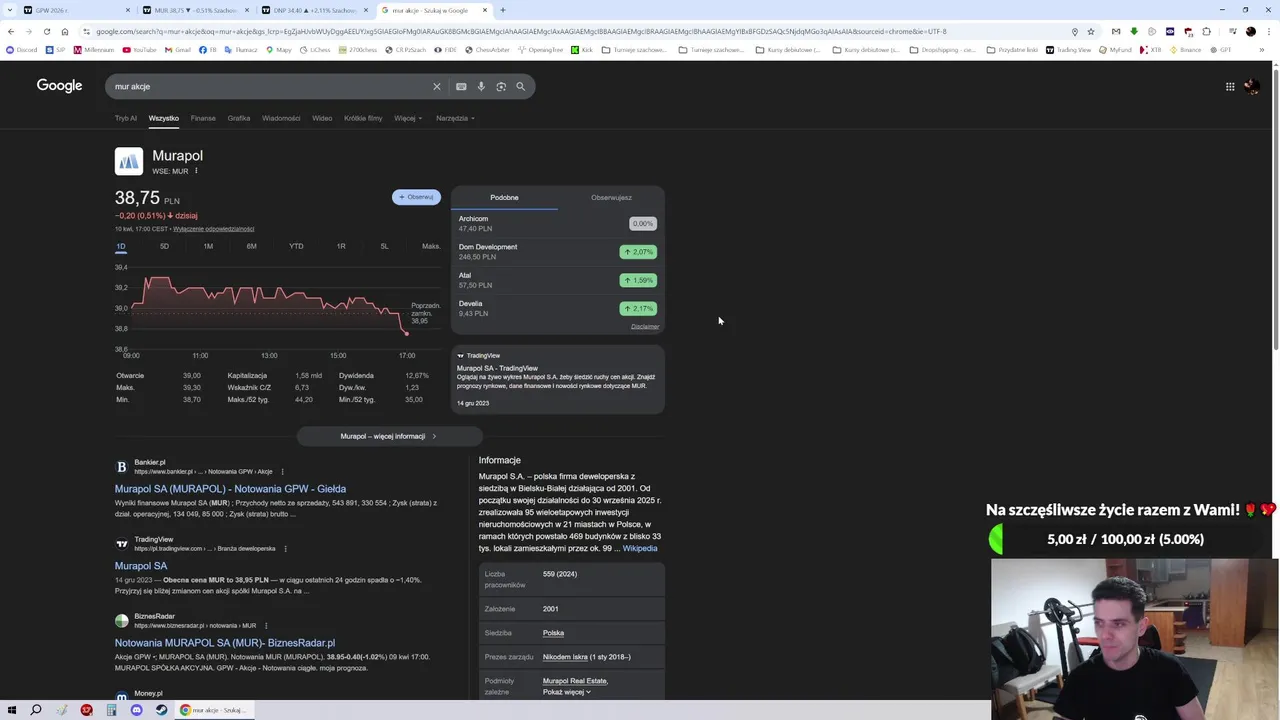Expand Murapol – więcej informacji
The image size is (1280, 720).
click(389, 436)
